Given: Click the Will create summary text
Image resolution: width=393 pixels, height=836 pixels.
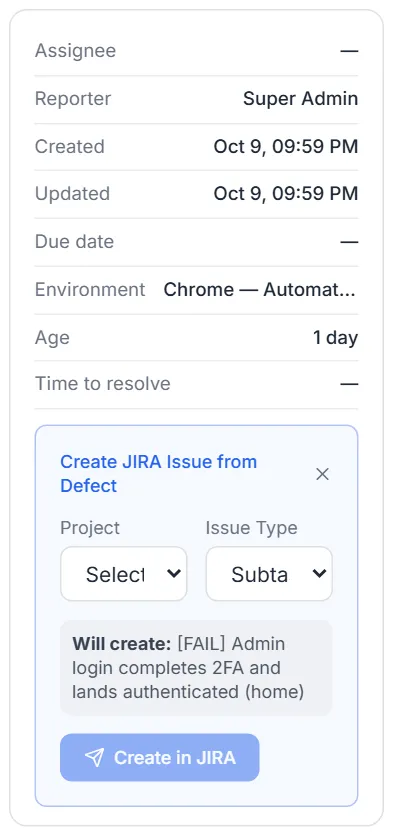Looking at the screenshot, I should [x=188, y=668].
